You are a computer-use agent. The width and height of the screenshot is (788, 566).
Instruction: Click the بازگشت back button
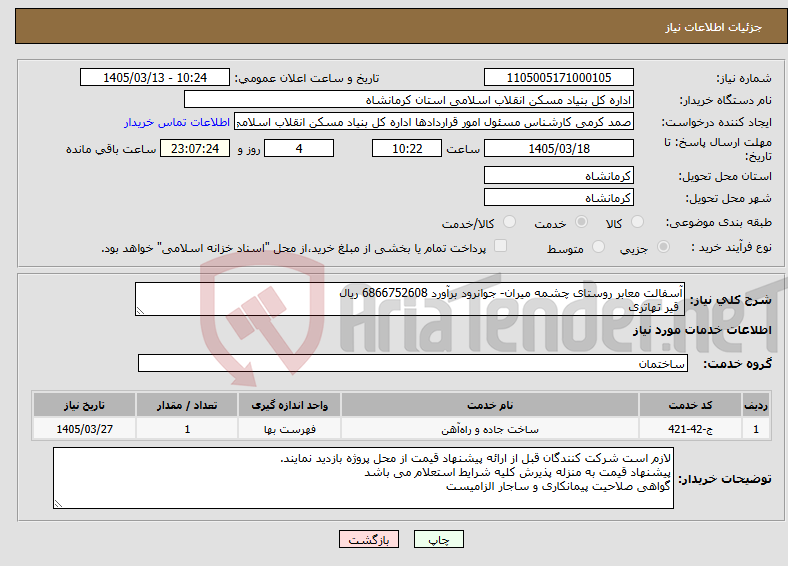tap(369, 539)
